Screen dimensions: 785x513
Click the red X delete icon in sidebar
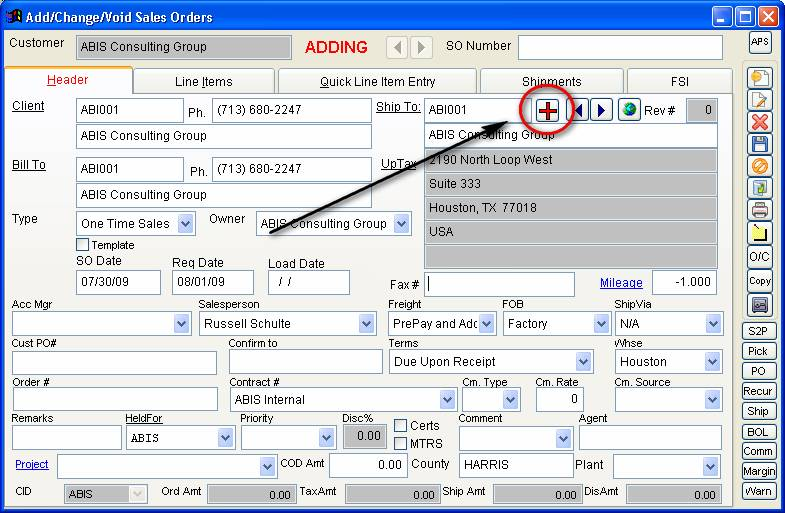coord(760,122)
